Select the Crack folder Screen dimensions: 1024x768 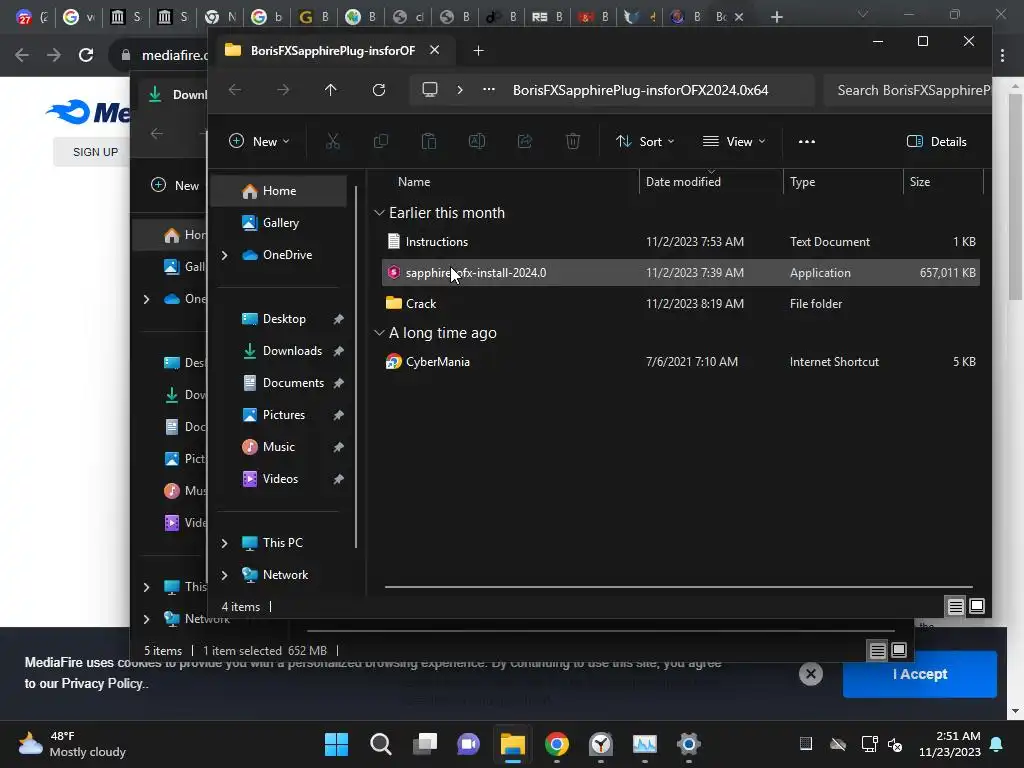tap(680, 304)
